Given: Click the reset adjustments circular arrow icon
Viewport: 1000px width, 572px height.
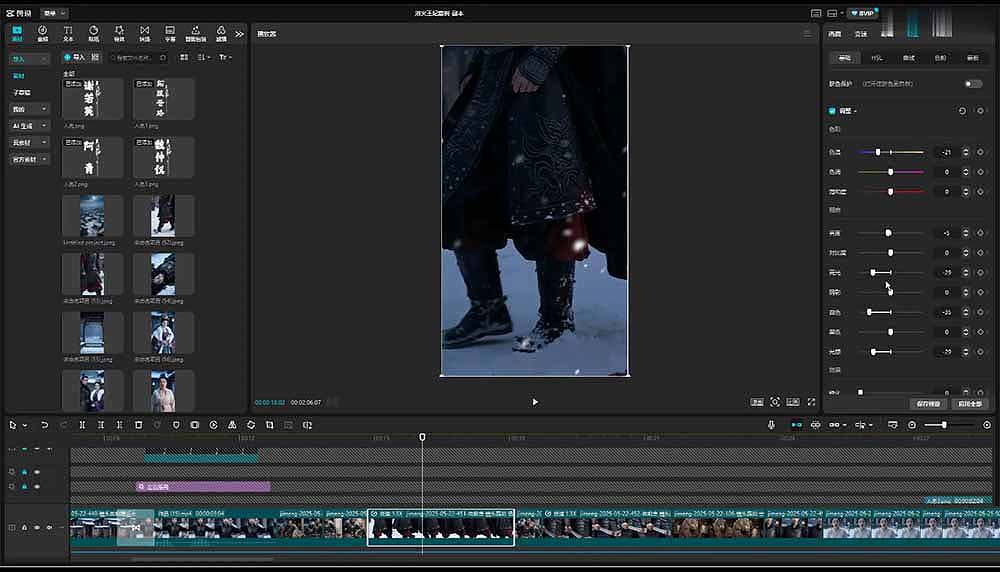Looking at the screenshot, I should [962, 111].
